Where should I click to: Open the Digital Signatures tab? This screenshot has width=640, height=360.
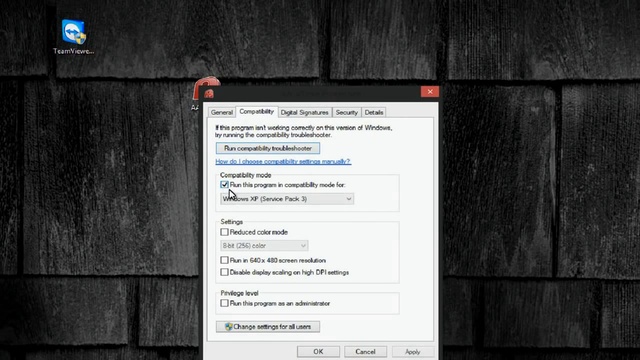point(304,112)
